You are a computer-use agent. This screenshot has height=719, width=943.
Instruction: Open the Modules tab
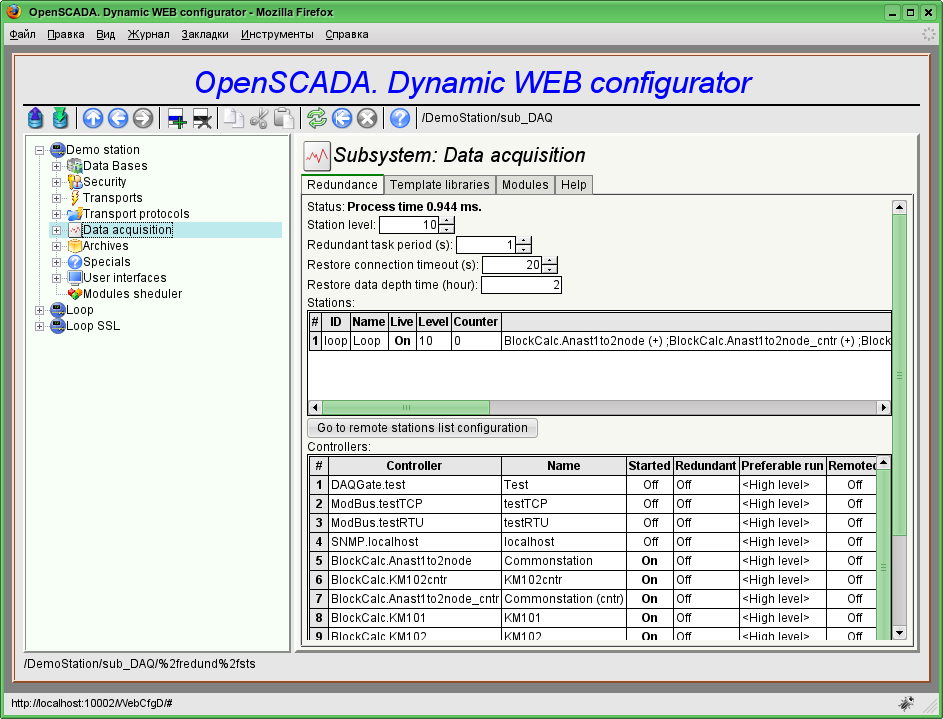(525, 185)
